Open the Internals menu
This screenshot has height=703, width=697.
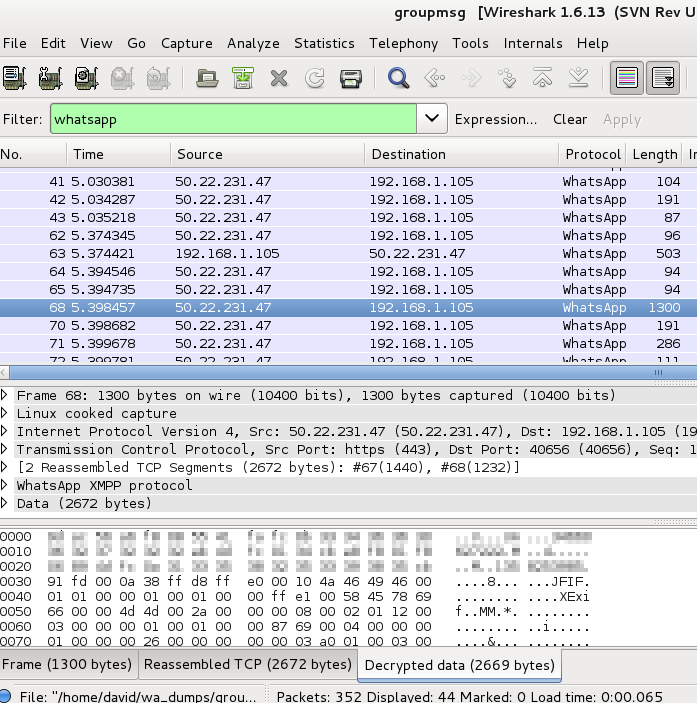[532, 43]
